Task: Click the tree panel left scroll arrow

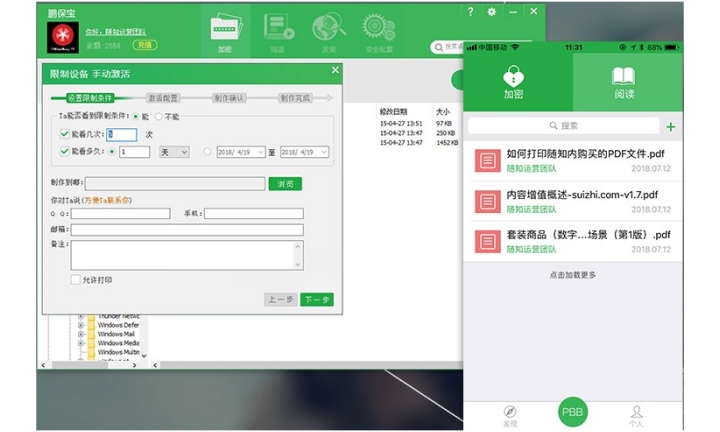Action: [43, 365]
